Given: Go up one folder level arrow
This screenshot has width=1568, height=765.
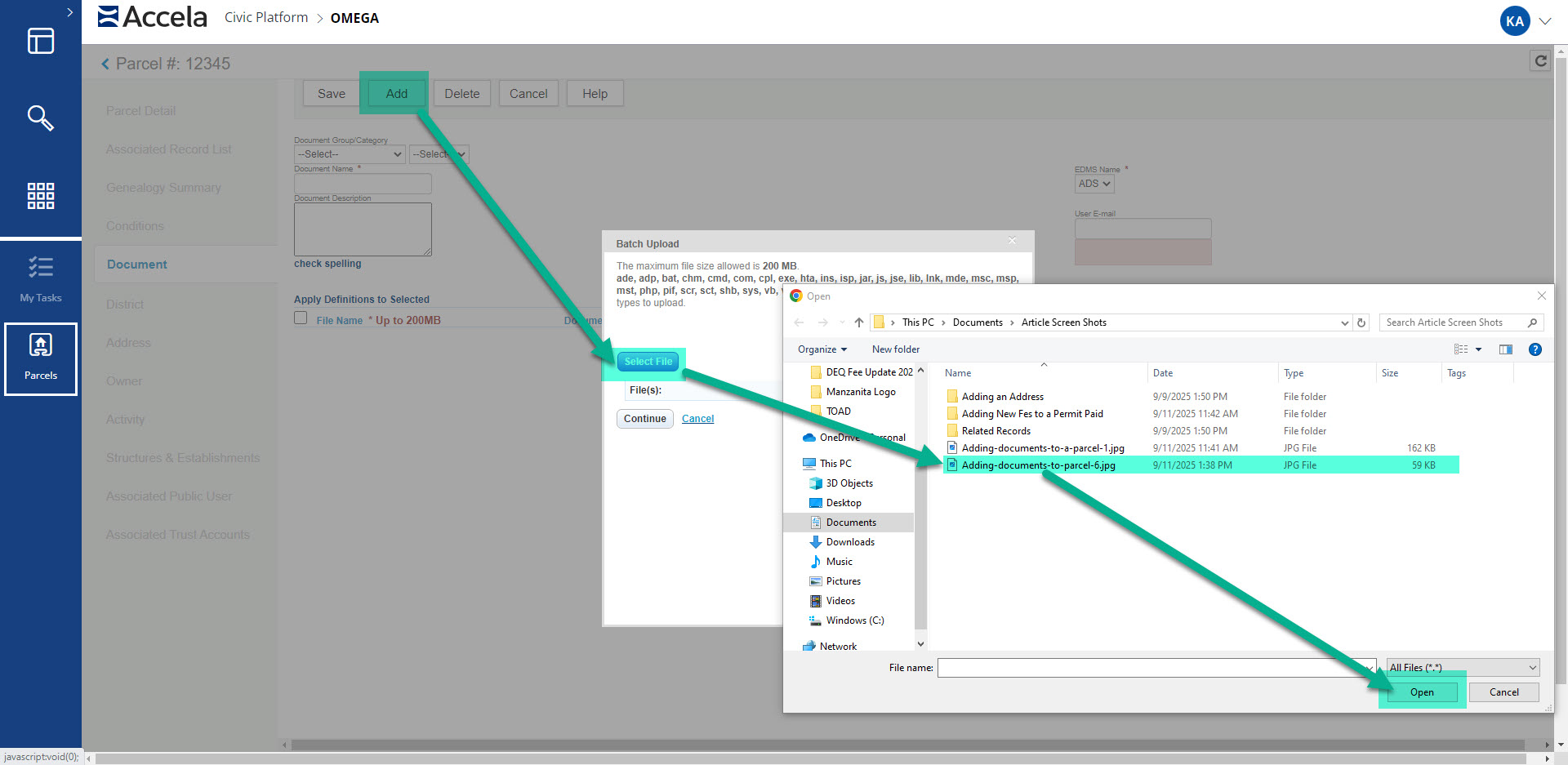Looking at the screenshot, I should 858,322.
